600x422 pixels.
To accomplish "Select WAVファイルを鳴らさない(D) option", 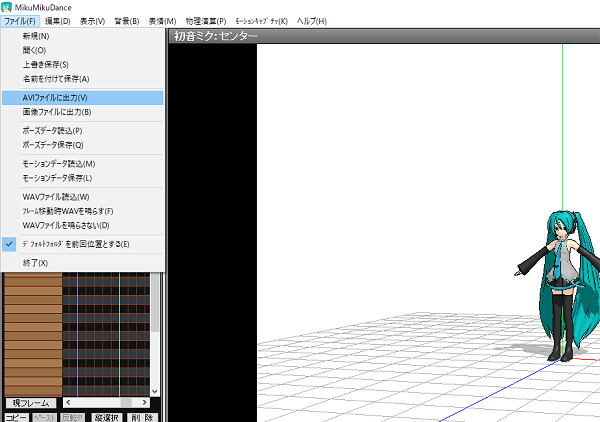I will pos(83,225).
